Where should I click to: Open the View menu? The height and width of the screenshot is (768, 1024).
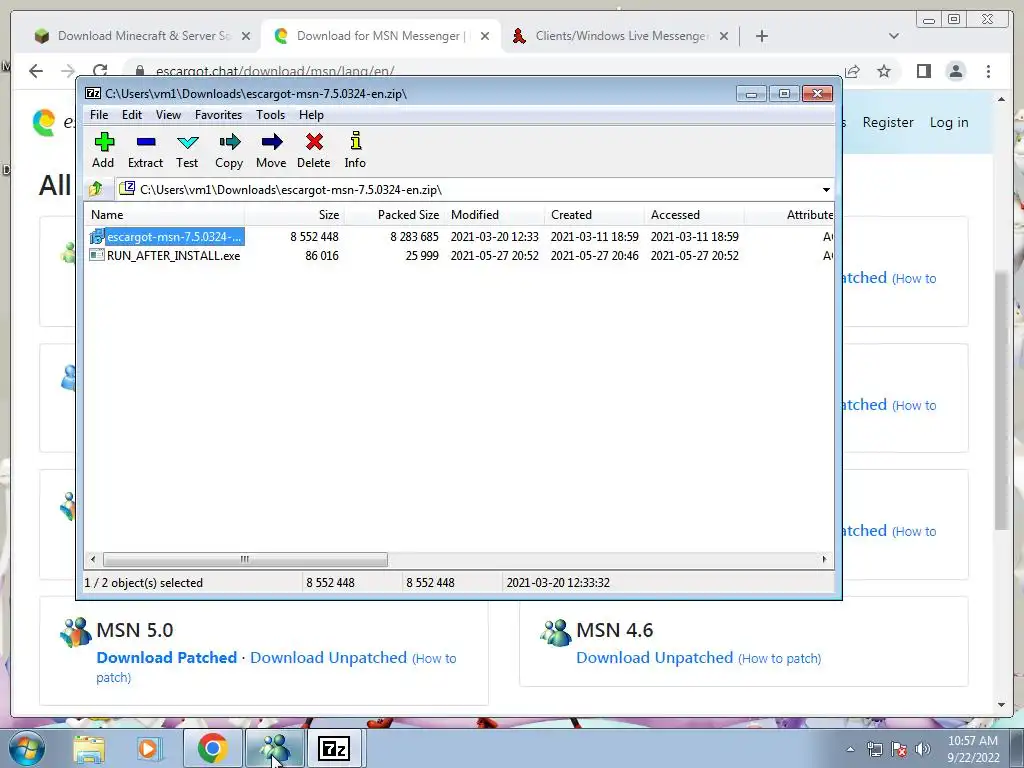[x=168, y=115]
